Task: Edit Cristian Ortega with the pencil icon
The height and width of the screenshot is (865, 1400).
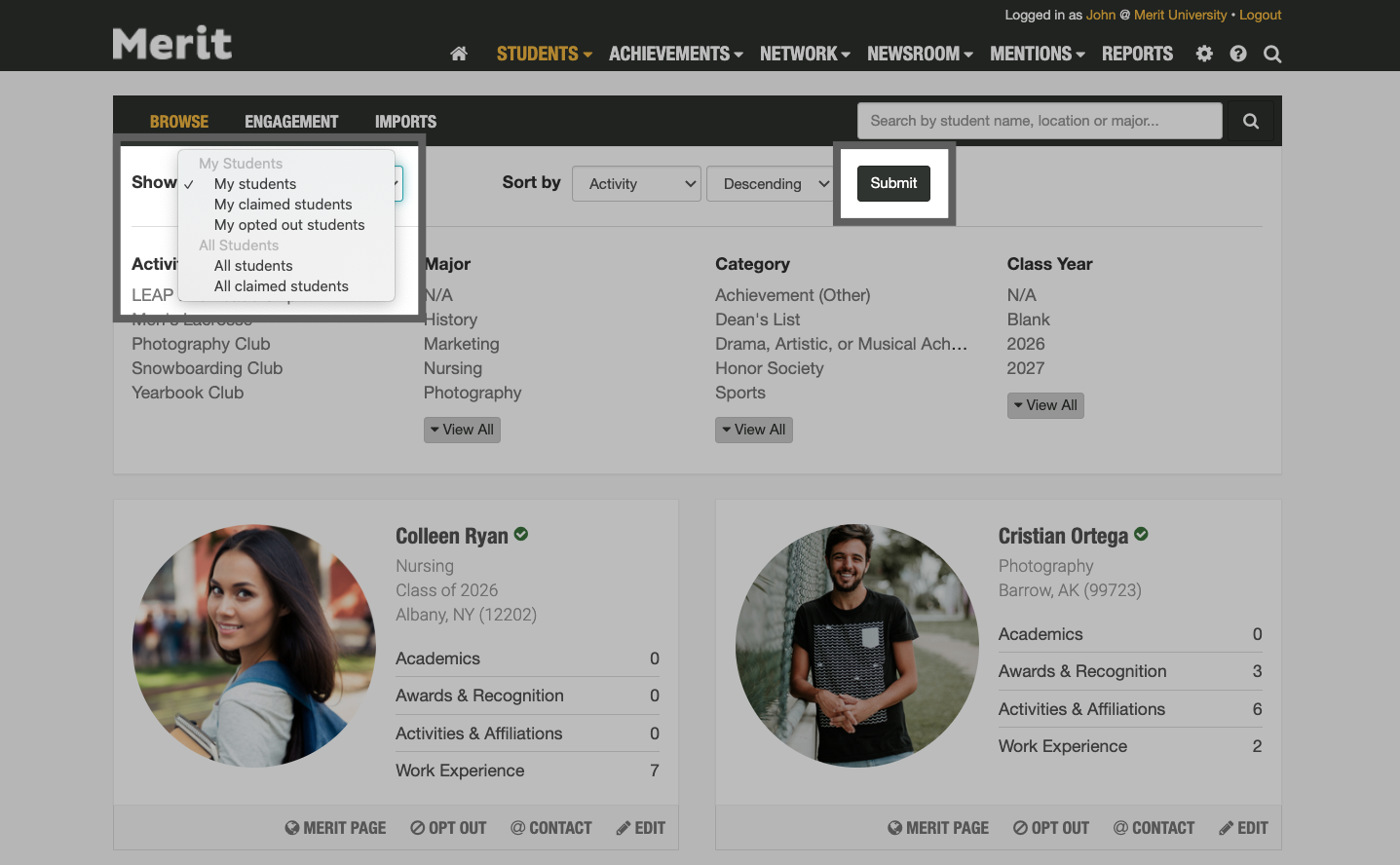Action: tap(1243, 827)
